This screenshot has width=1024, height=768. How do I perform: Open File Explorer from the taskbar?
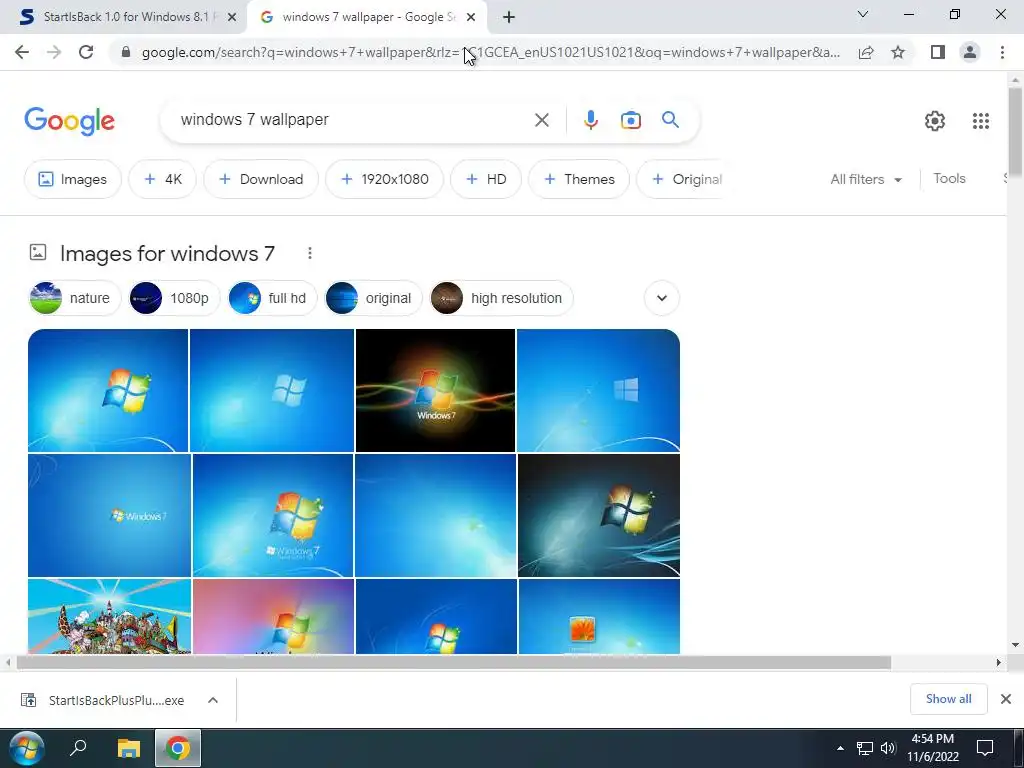pyautogui.click(x=129, y=748)
